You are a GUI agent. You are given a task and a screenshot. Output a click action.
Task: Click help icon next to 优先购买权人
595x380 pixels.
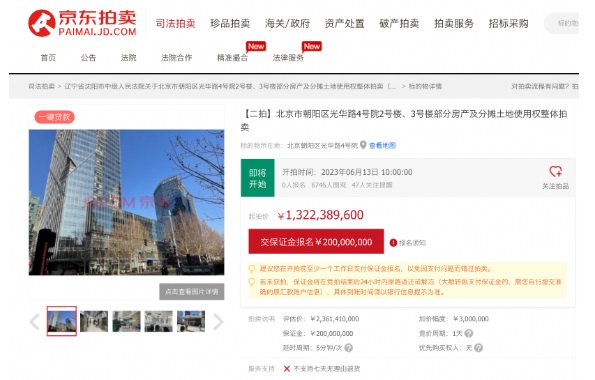[479, 348]
